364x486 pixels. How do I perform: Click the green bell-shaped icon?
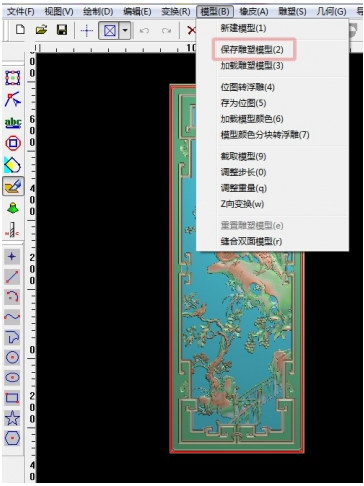pos(13,208)
